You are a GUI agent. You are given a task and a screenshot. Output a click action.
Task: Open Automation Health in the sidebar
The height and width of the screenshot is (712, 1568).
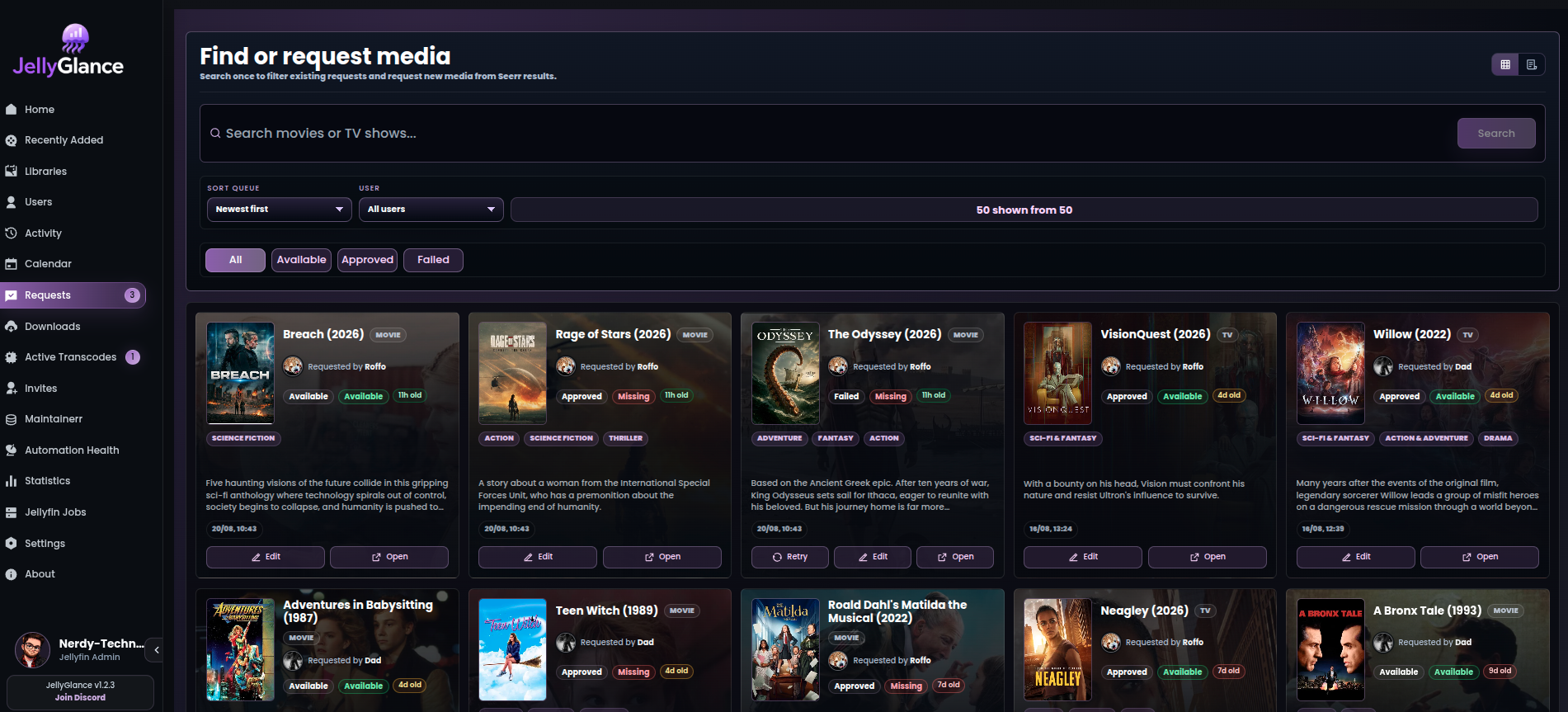73,450
